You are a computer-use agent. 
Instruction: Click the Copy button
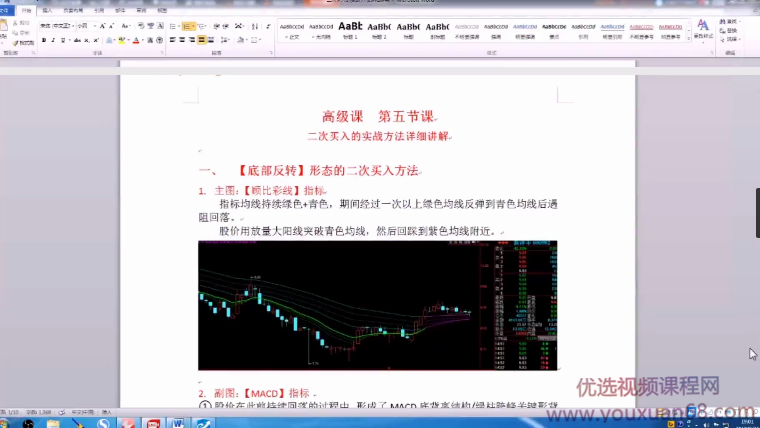pyautogui.click(x=21, y=33)
